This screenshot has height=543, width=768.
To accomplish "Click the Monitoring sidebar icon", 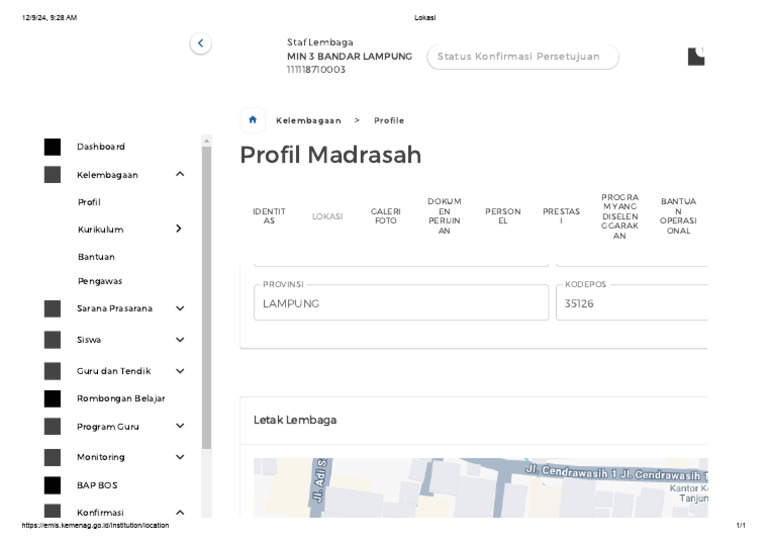I will pyautogui.click(x=52, y=457).
